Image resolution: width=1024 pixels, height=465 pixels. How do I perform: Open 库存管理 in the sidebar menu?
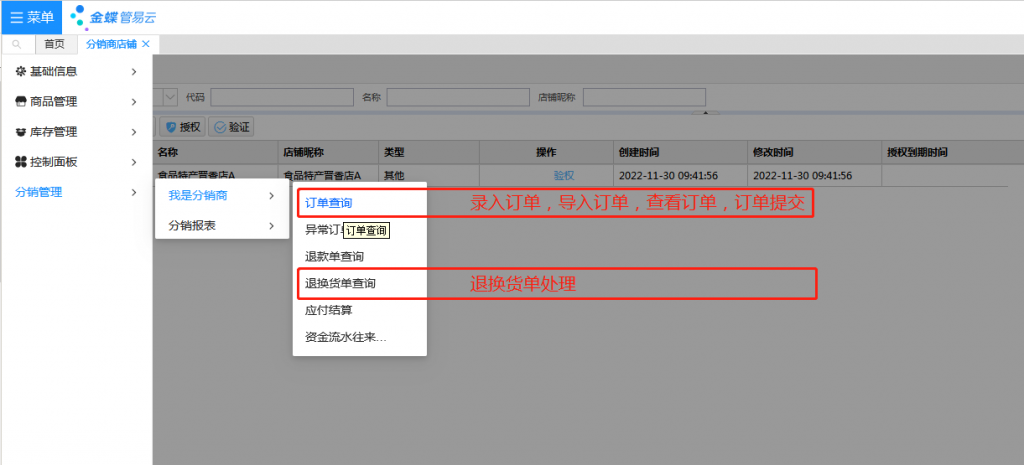[x=54, y=131]
